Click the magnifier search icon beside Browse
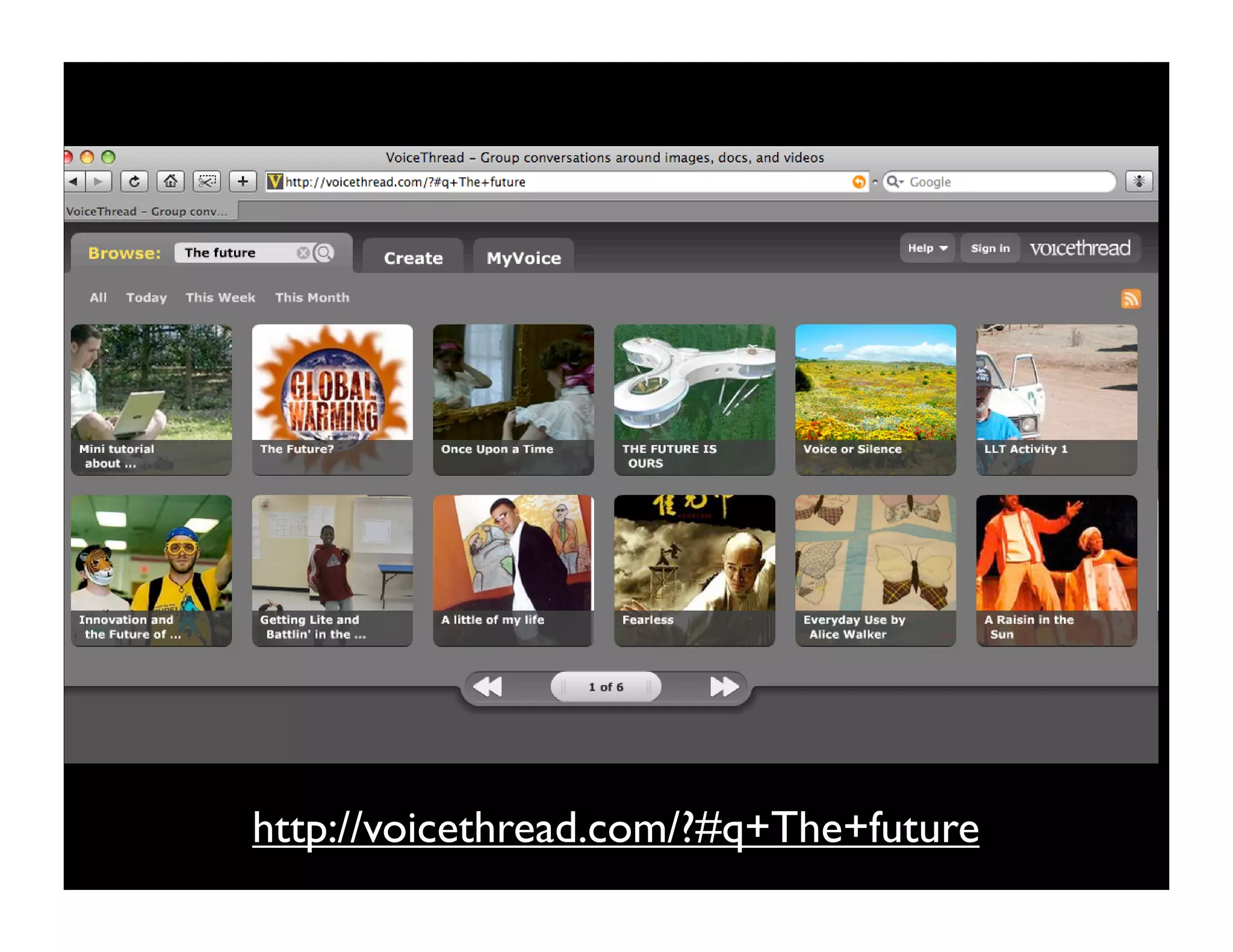The image size is (1233, 952). (325, 253)
